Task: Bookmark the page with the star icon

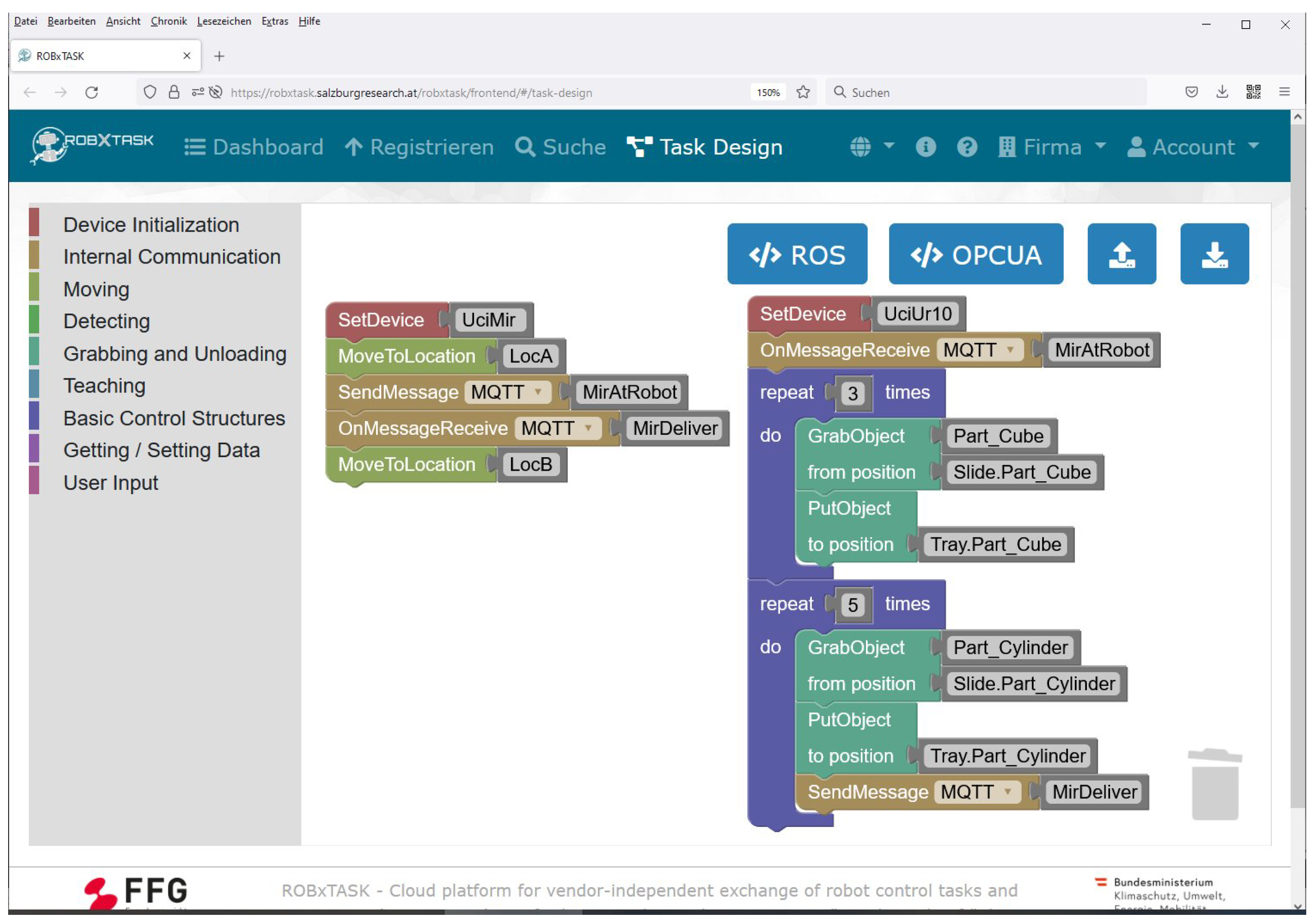Action: (x=803, y=92)
